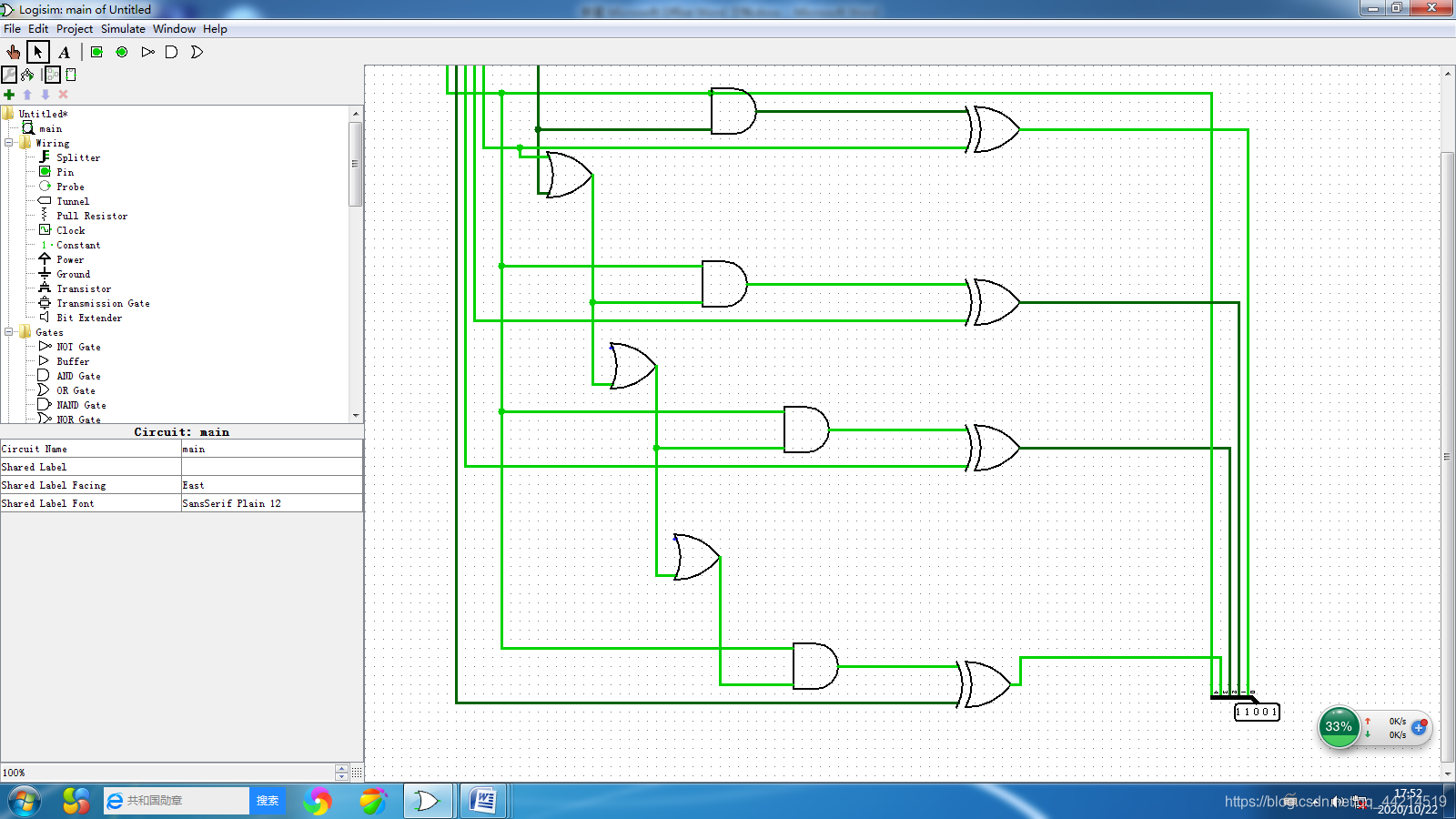This screenshot has width=1456, height=819.
Task: Click the canvas vertical scrollbar down arrow
Action: click(x=1448, y=774)
